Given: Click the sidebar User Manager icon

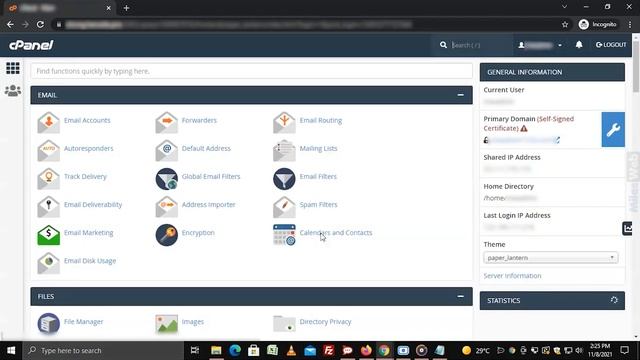Looking at the screenshot, I should pos(13,90).
